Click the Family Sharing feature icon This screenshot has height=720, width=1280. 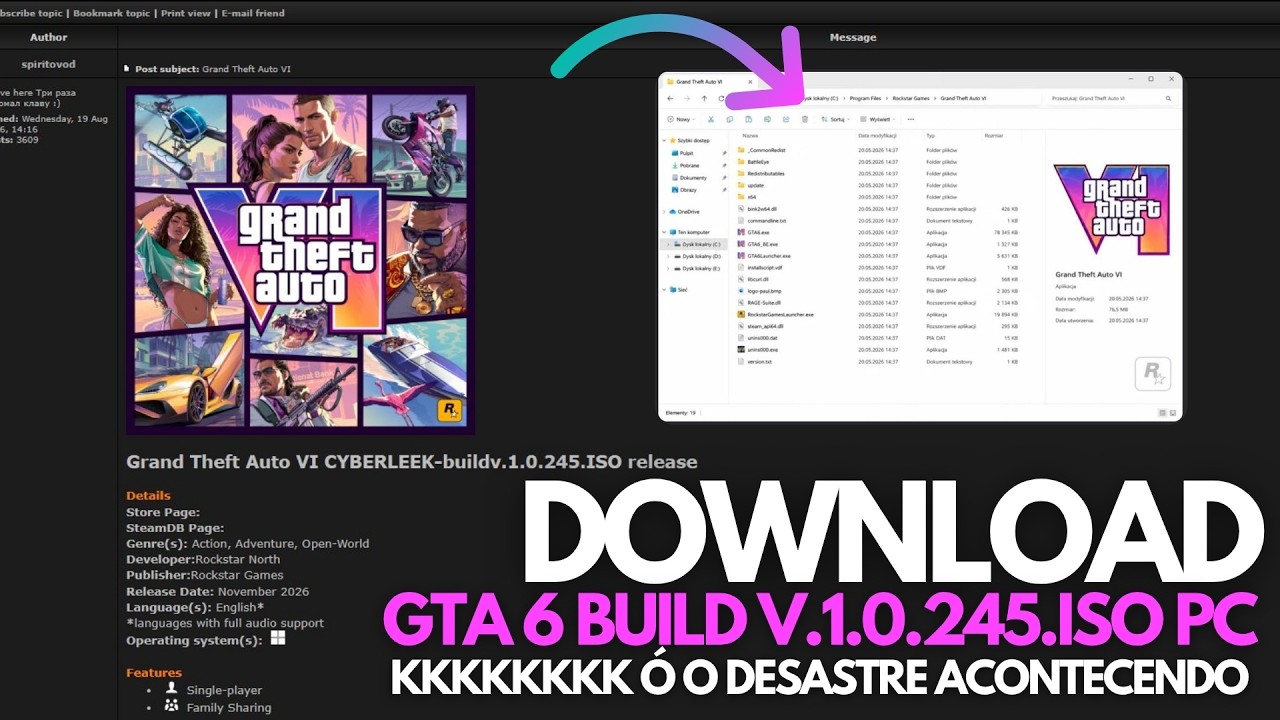coord(171,706)
